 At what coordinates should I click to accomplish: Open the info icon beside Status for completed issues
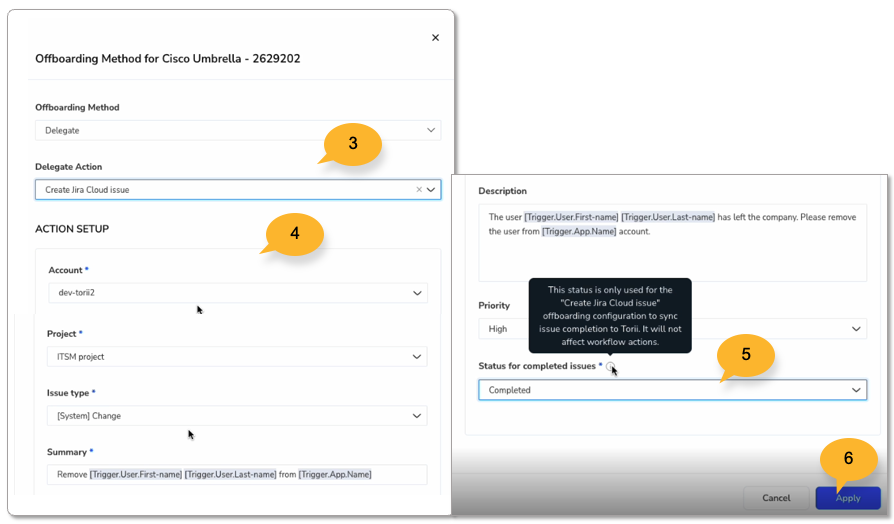(x=610, y=366)
